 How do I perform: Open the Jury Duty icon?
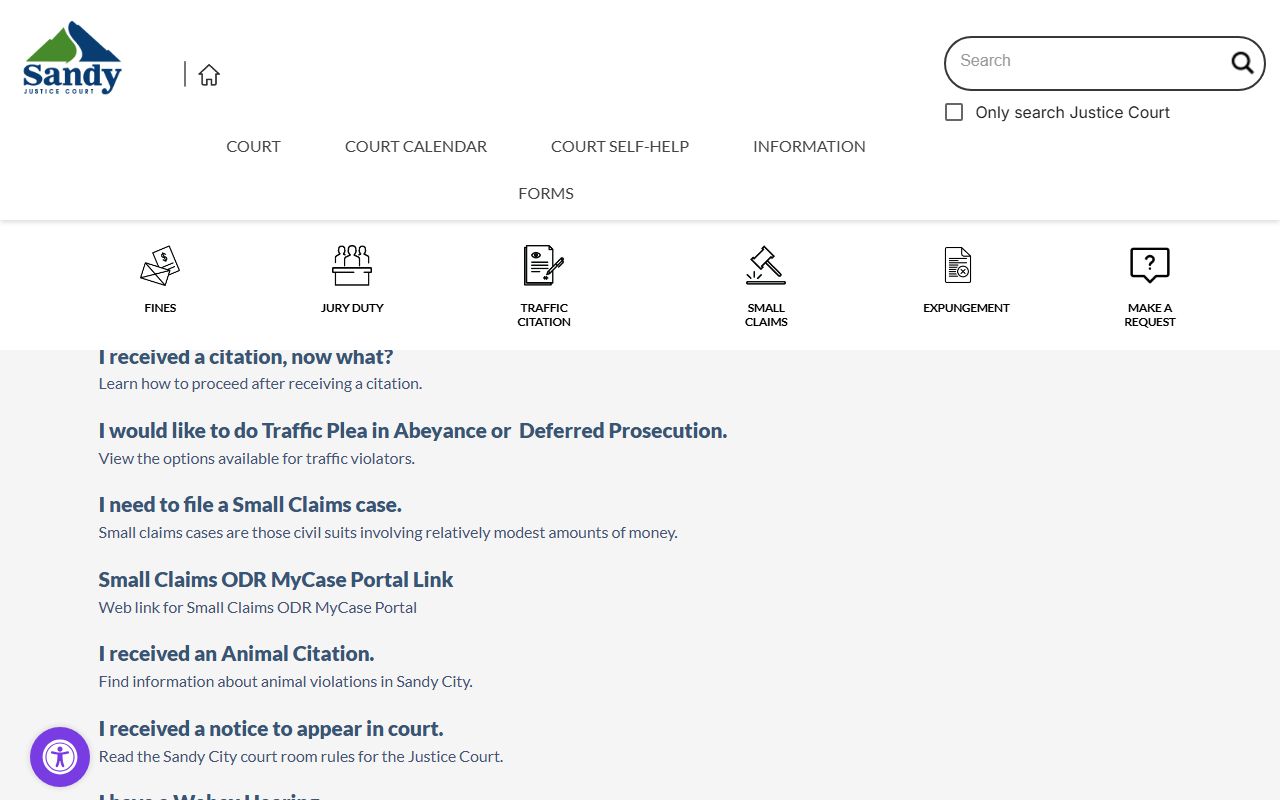(x=352, y=266)
